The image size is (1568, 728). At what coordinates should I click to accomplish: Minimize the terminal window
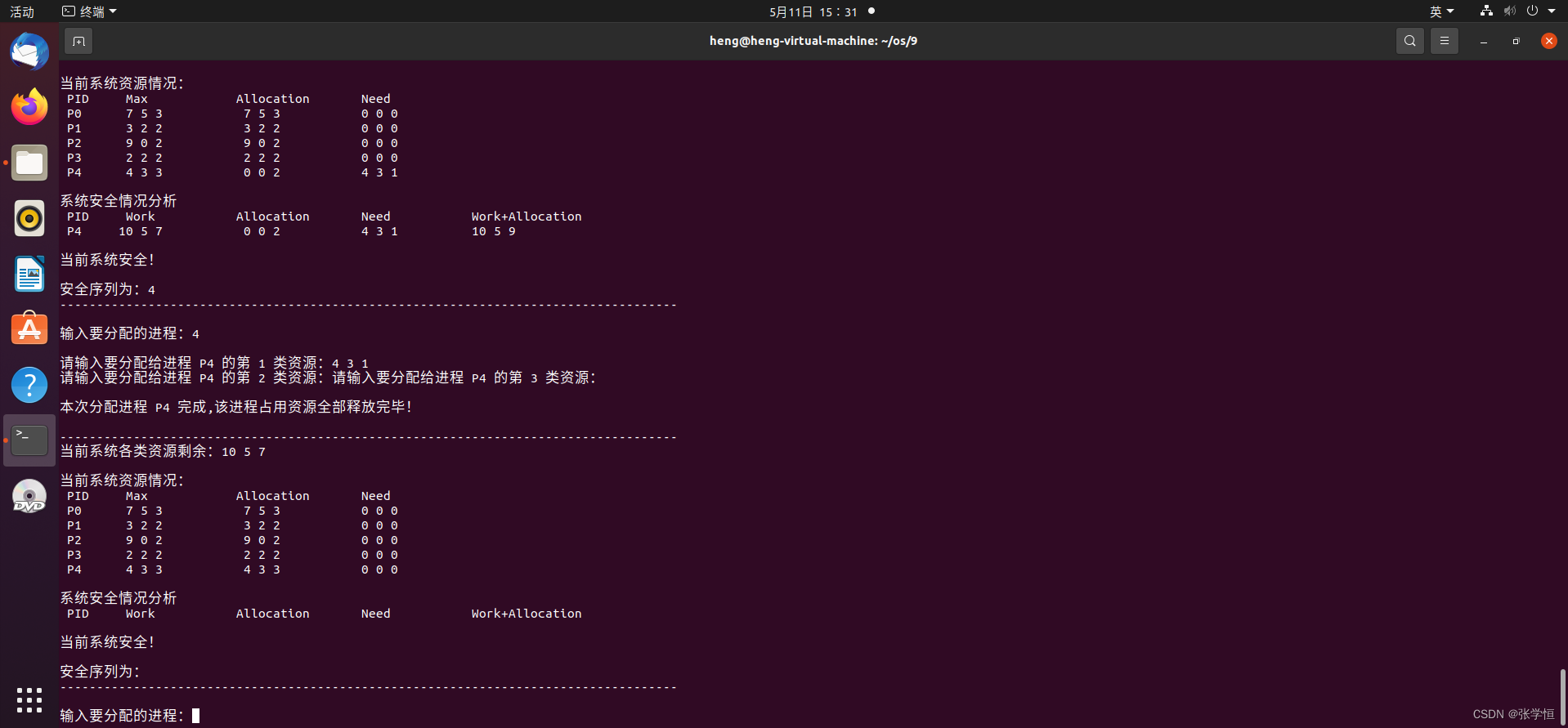click(x=1484, y=41)
